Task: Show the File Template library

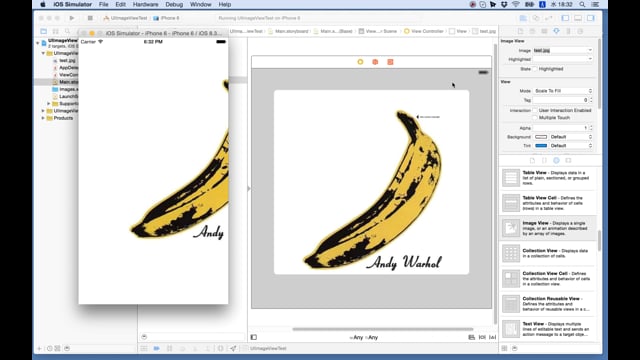Action: pos(532,160)
